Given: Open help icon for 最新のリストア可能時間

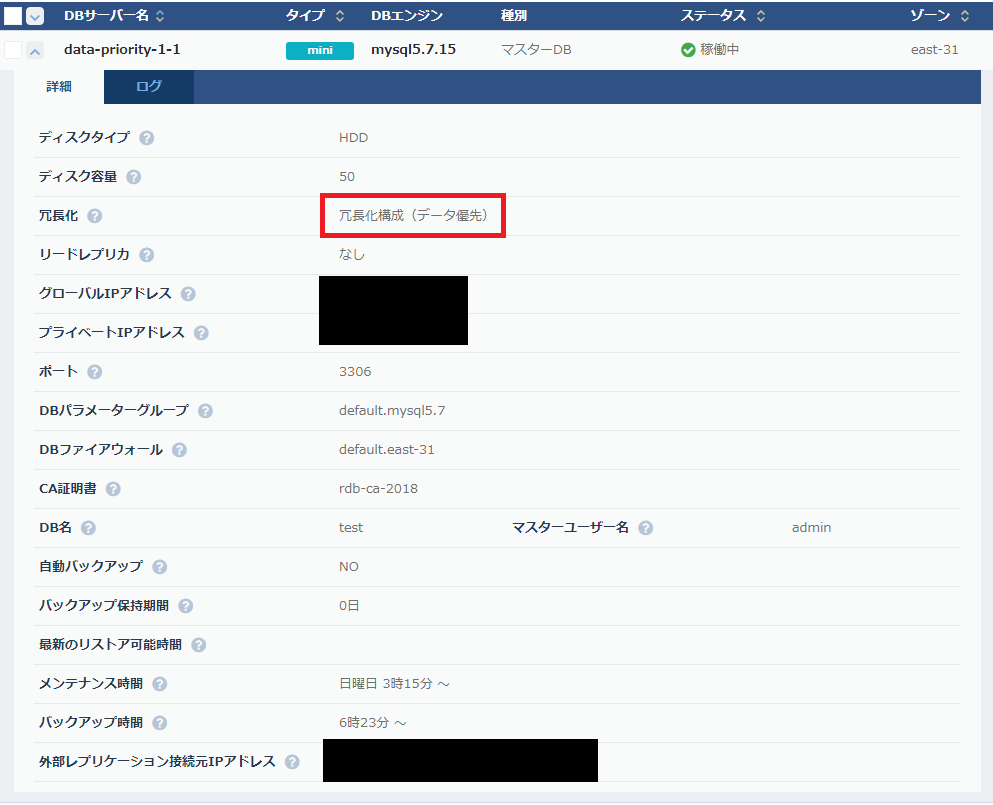Looking at the screenshot, I should [x=199, y=645].
